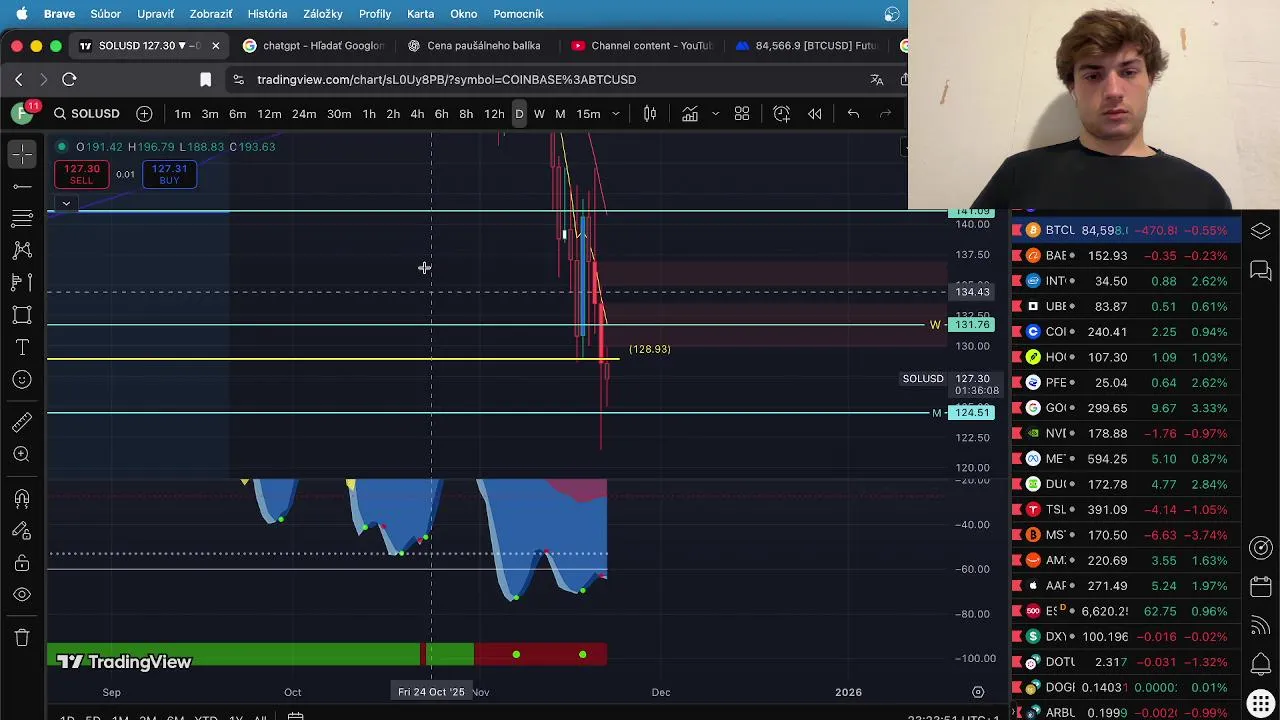Expand the time interval dropdown
The width and height of the screenshot is (1280, 720).
(616, 114)
